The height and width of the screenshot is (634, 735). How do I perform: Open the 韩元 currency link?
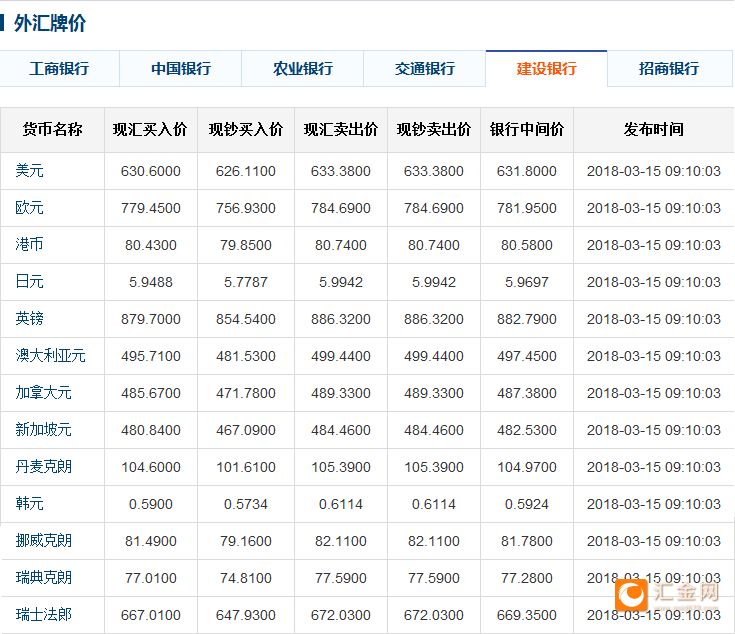(30, 504)
